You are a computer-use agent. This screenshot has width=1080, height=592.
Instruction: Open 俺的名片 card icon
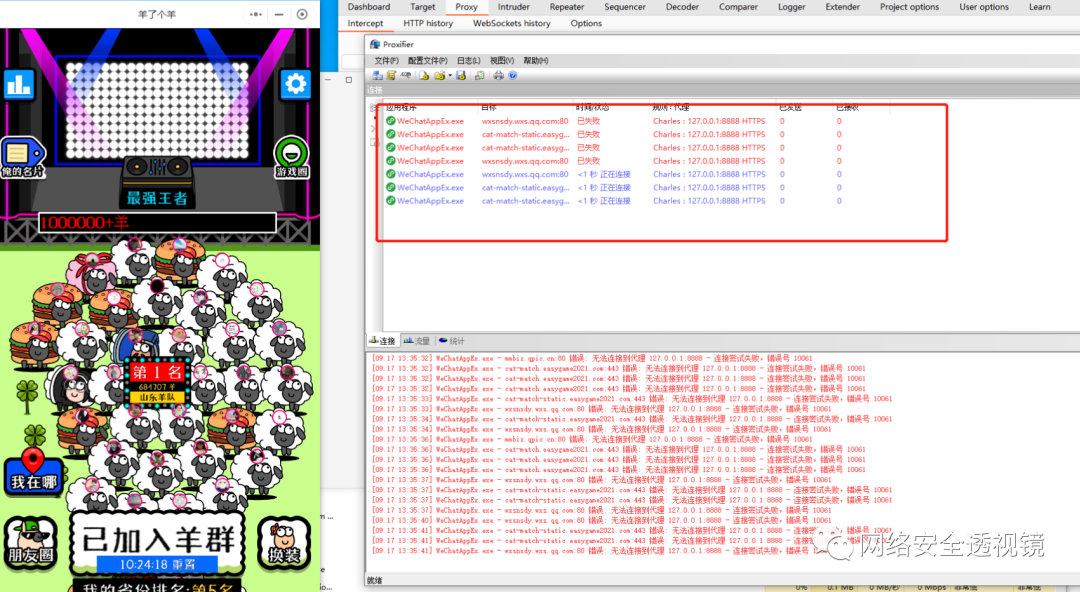[21, 158]
